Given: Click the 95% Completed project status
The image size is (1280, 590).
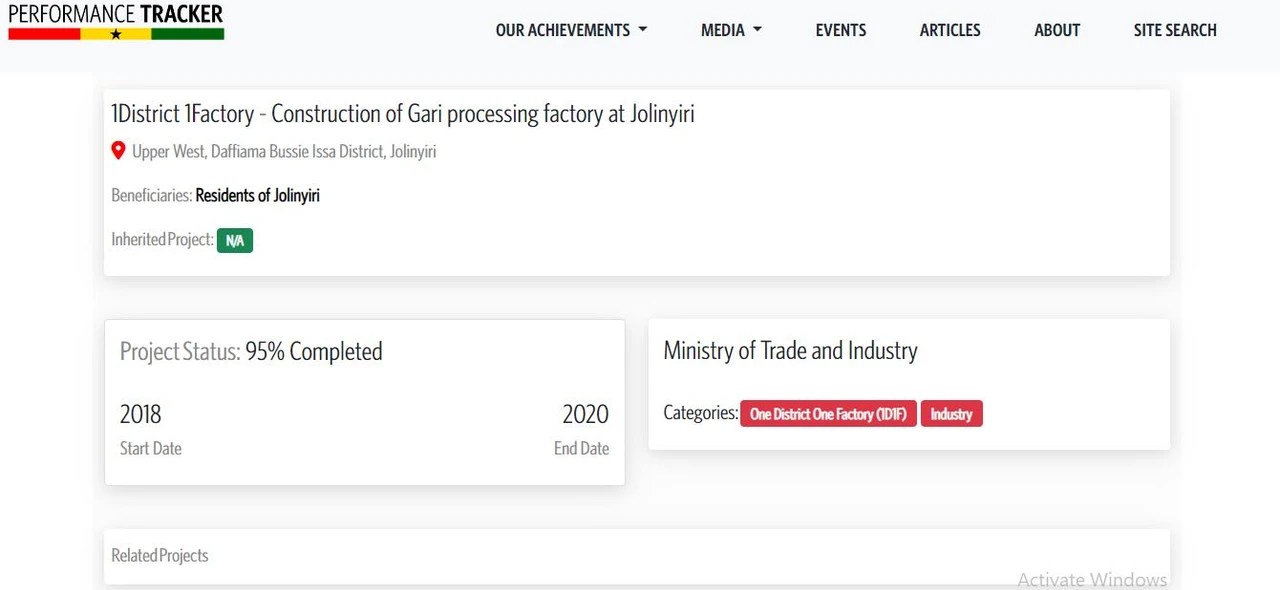Looking at the screenshot, I should pyautogui.click(x=314, y=352).
